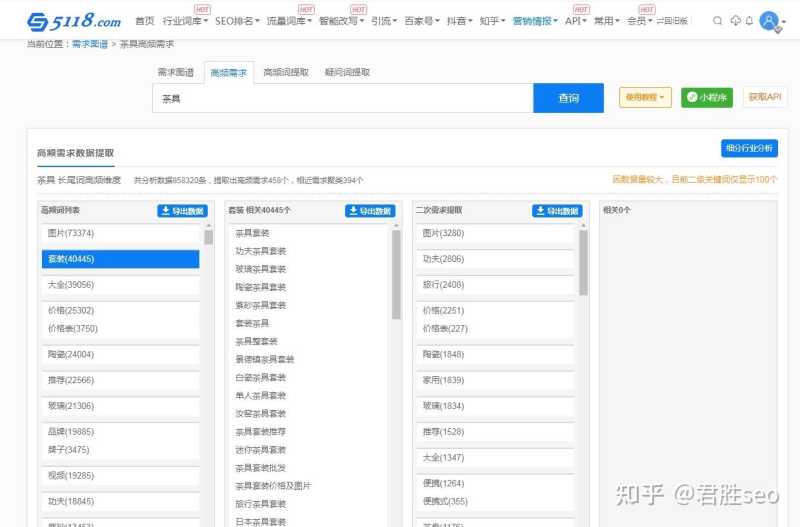Image resolution: width=800 pixels, height=527 pixels.
Task: Click the 玻璃茶具套装 keyword
Action: [x=261, y=269]
